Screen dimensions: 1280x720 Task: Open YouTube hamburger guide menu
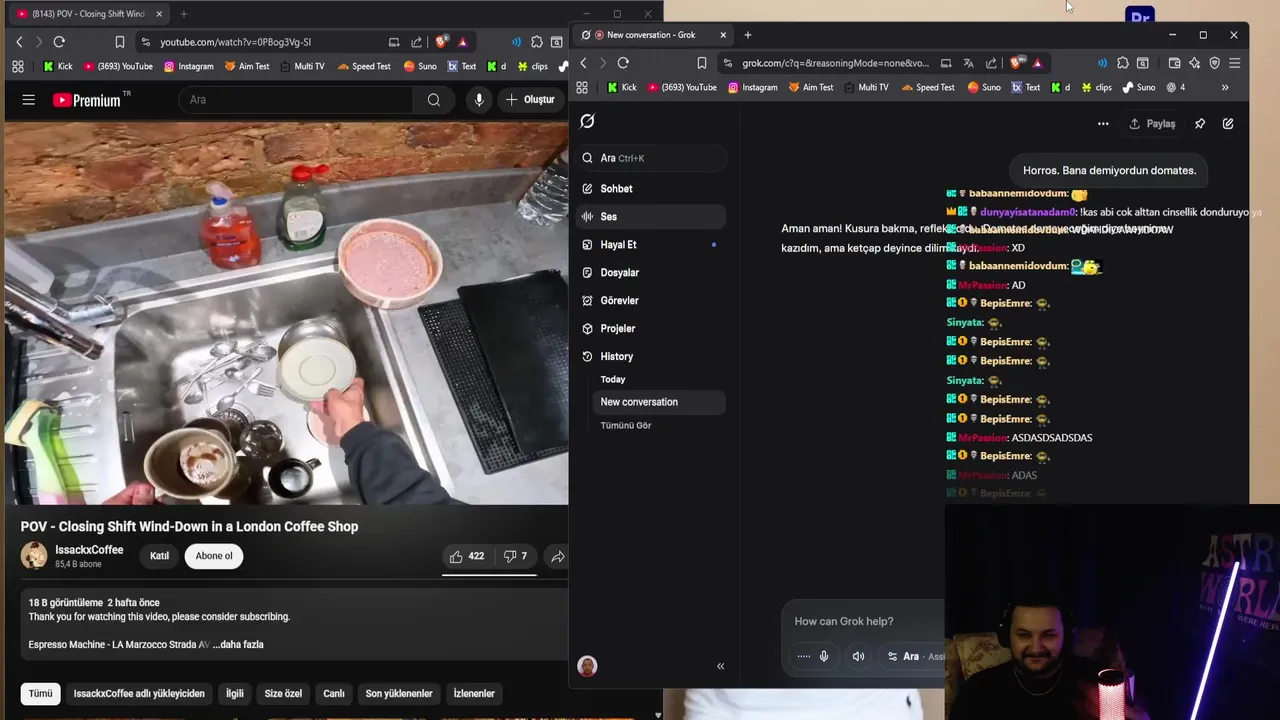point(29,100)
